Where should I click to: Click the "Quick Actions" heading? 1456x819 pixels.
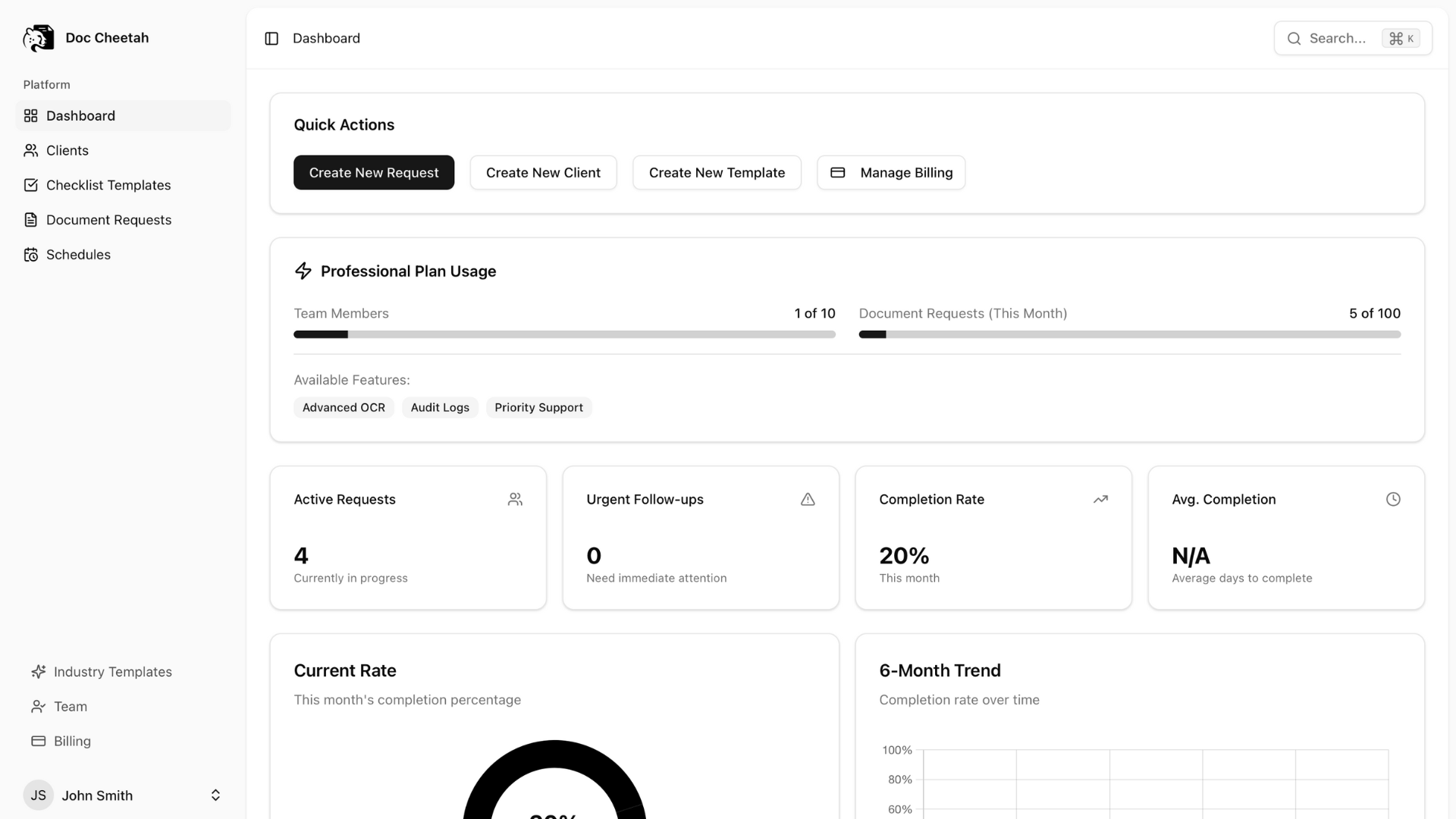point(344,125)
